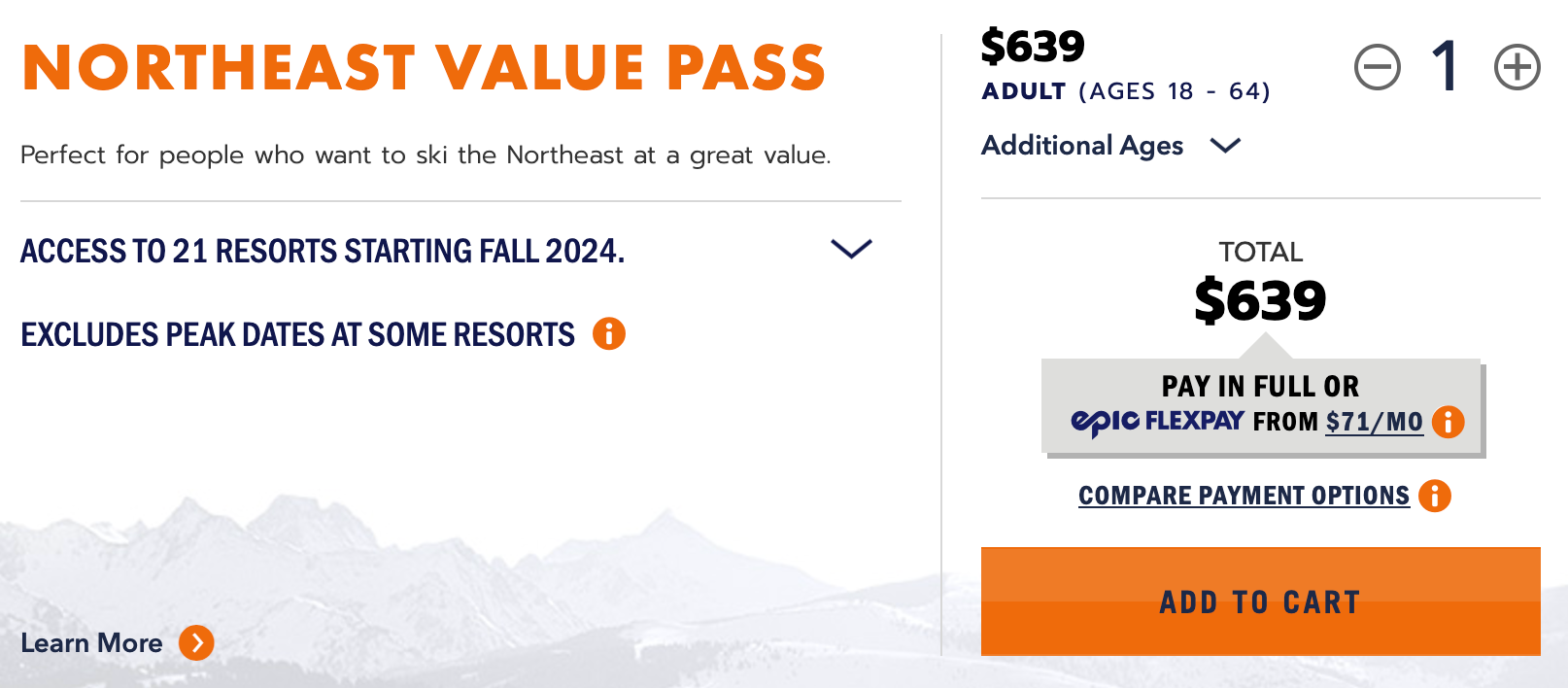Click the minus icon to decrease quantity

[x=1381, y=68]
